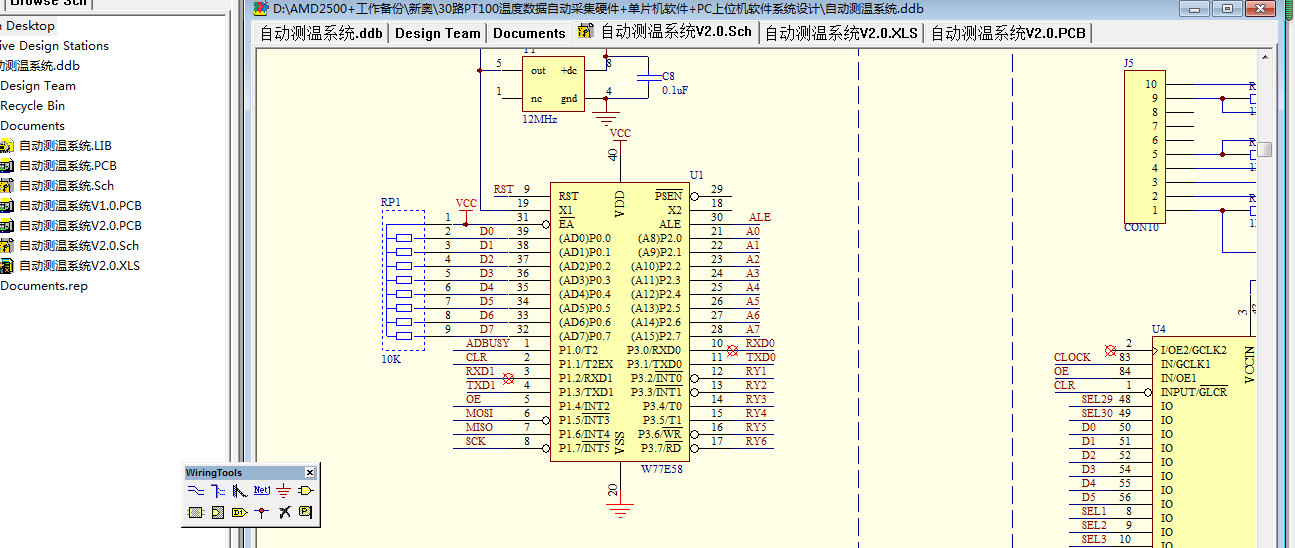
Task: Close the WiringTools floating palette
Action: [x=310, y=473]
